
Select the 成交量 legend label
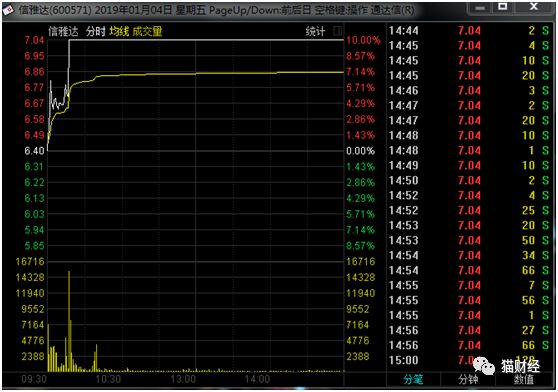pyautogui.click(x=147, y=31)
